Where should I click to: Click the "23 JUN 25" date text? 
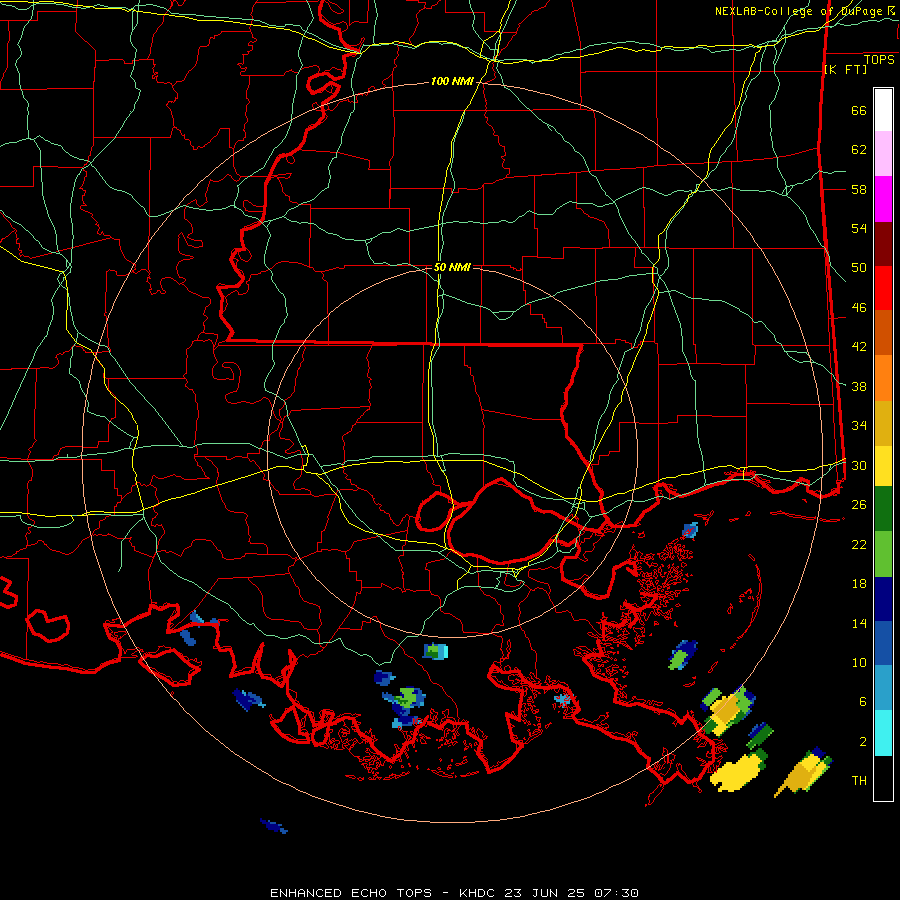[545, 893]
